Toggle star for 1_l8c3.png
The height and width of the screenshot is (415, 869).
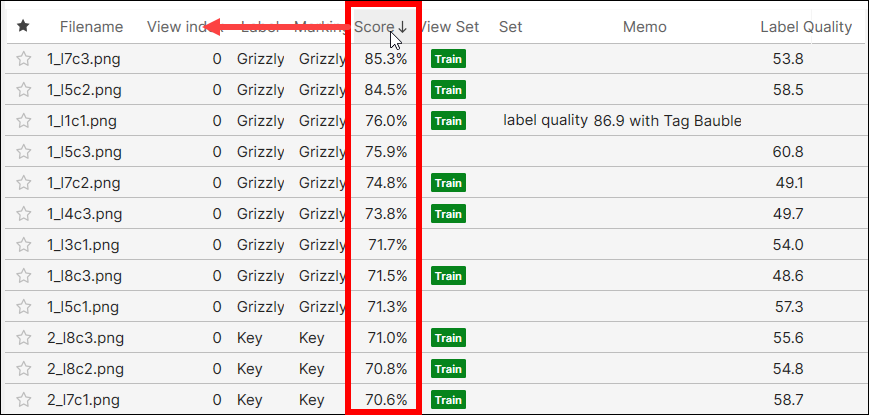(x=24, y=276)
